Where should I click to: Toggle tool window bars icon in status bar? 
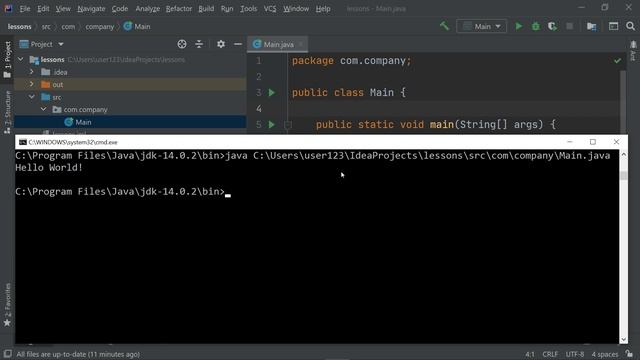tap(7, 354)
